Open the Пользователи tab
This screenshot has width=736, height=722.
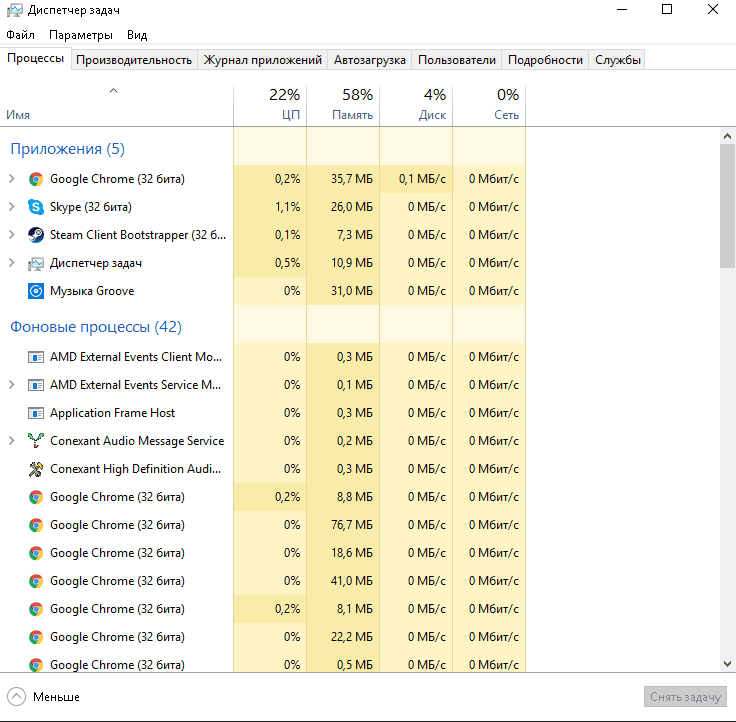(x=457, y=60)
